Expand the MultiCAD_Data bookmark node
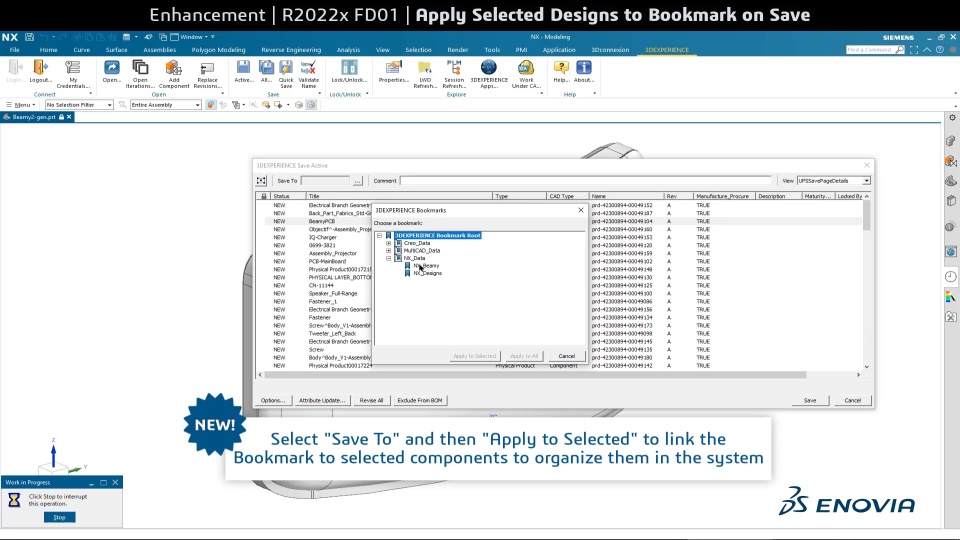The width and height of the screenshot is (960, 540). [388, 250]
